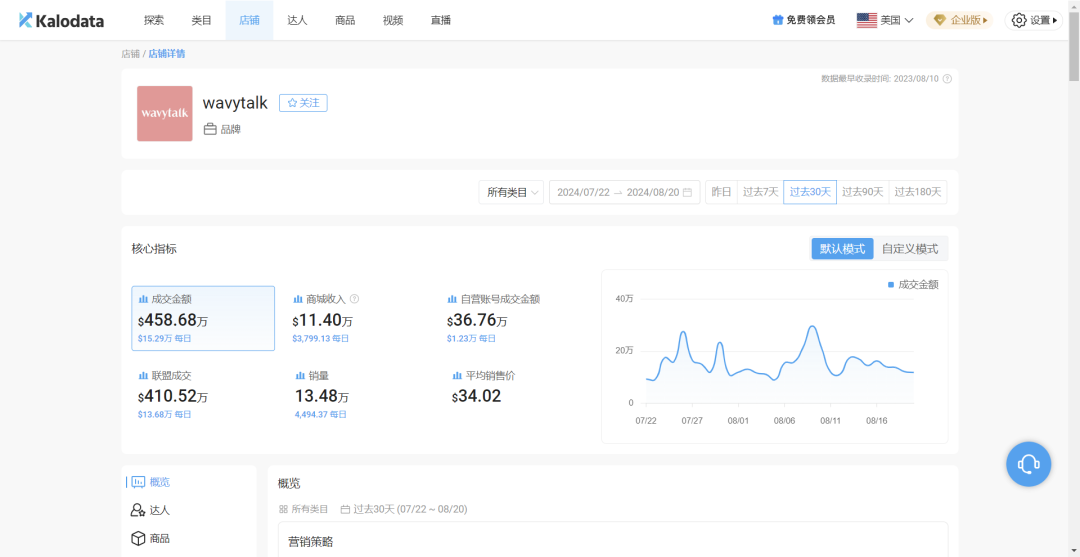
Task: Click the bar chart icon beside 成交金额
Action: coord(143,299)
